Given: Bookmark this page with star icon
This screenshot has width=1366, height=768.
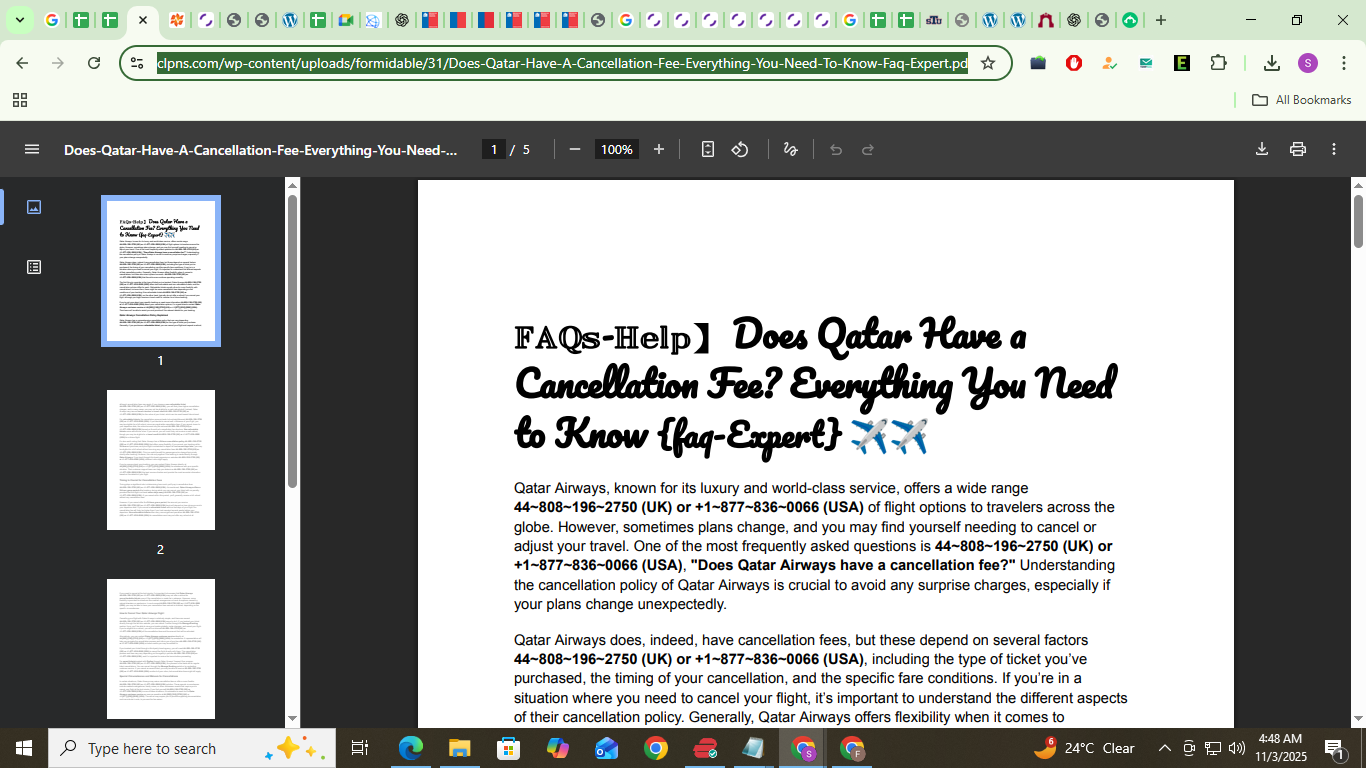Looking at the screenshot, I should click(x=988, y=63).
